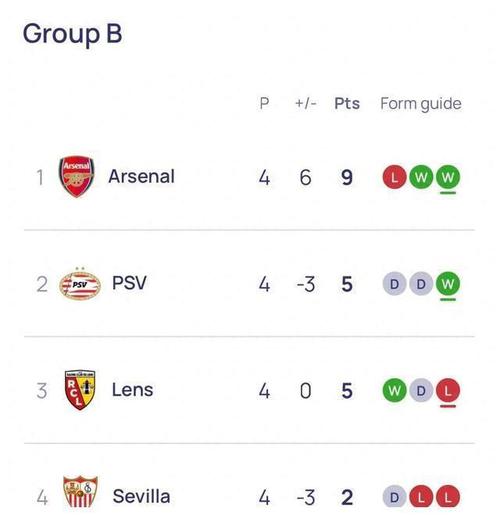The image size is (500, 515).
Task: Click the Sevilla club crest
Action: [80, 492]
